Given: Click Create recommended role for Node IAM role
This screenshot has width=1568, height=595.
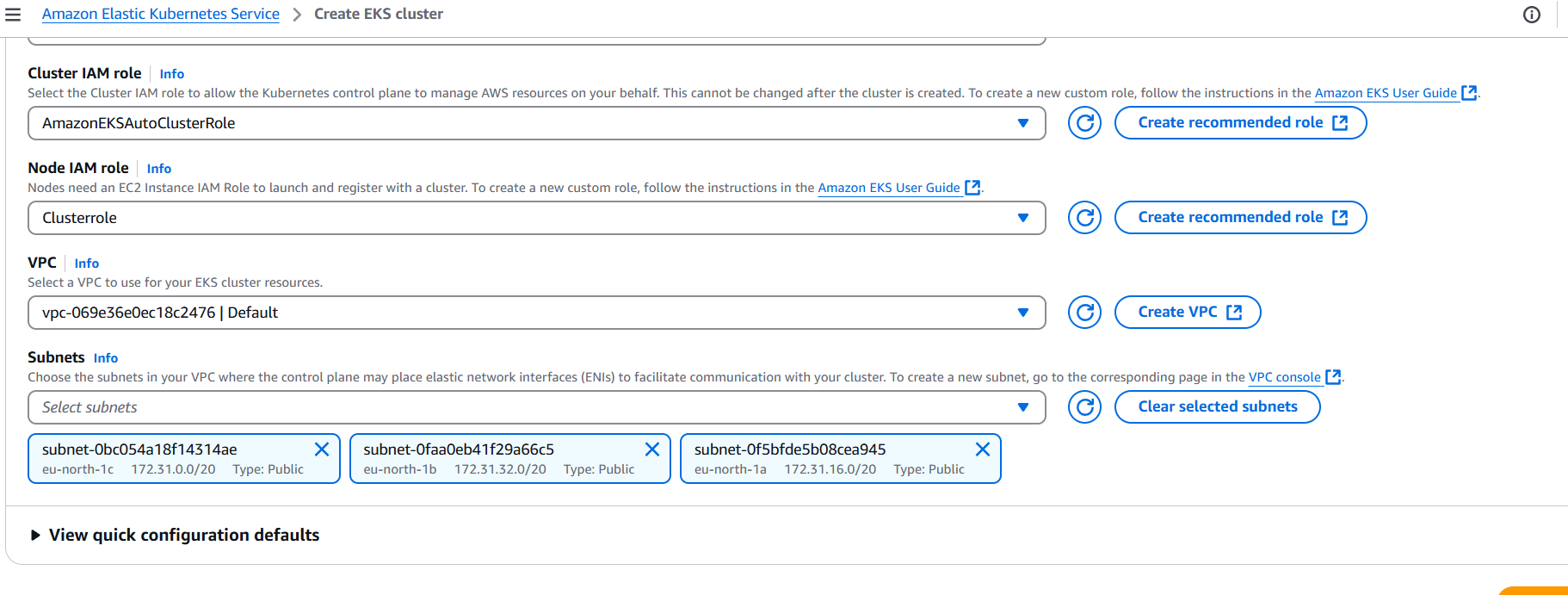Looking at the screenshot, I should [1240, 217].
